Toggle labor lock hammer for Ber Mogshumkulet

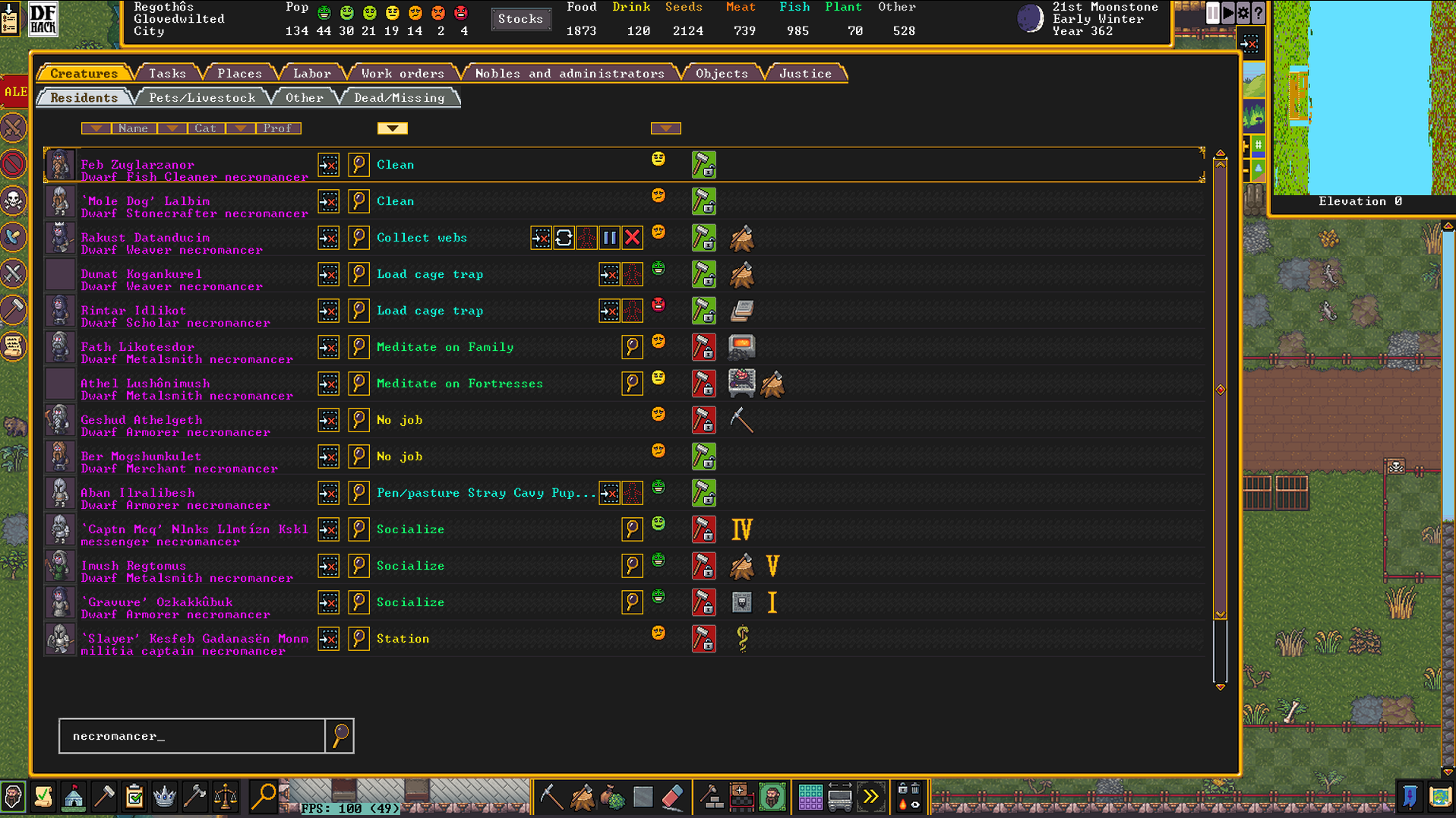click(x=703, y=456)
